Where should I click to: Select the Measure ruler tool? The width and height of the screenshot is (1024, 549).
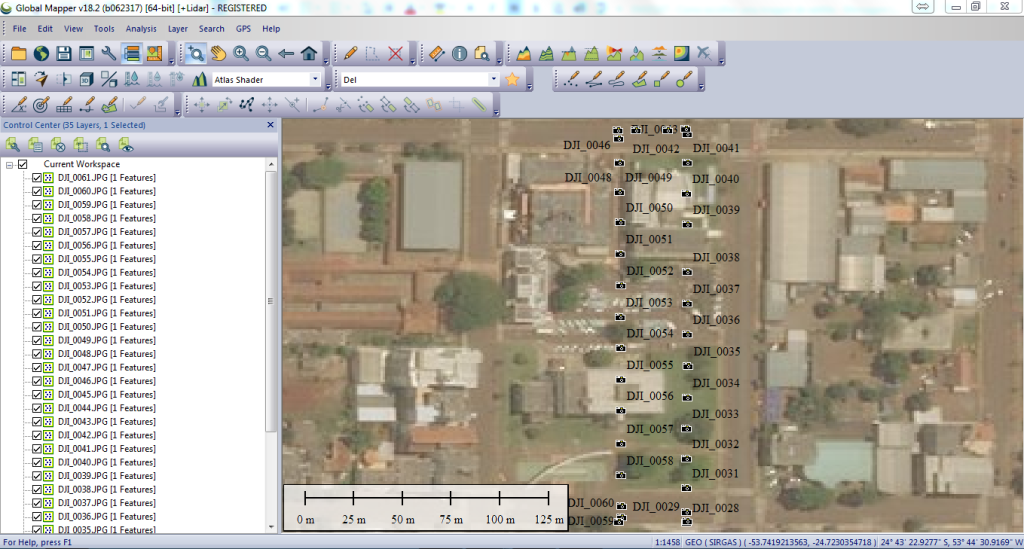point(437,53)
